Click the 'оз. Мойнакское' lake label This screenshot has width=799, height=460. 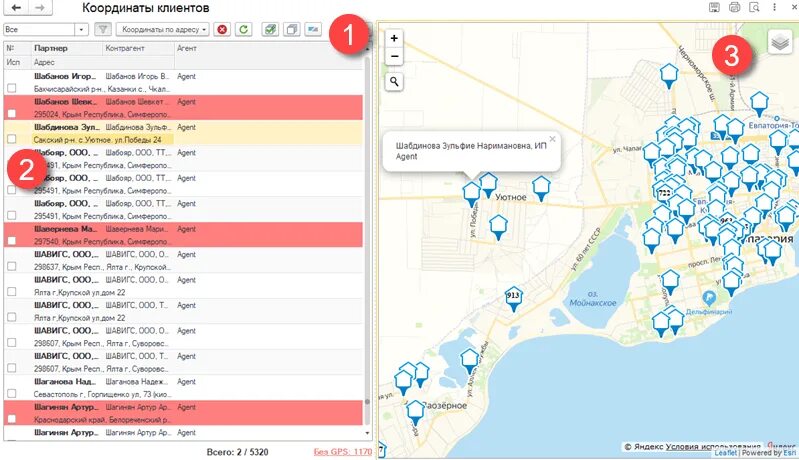point(593,299)
